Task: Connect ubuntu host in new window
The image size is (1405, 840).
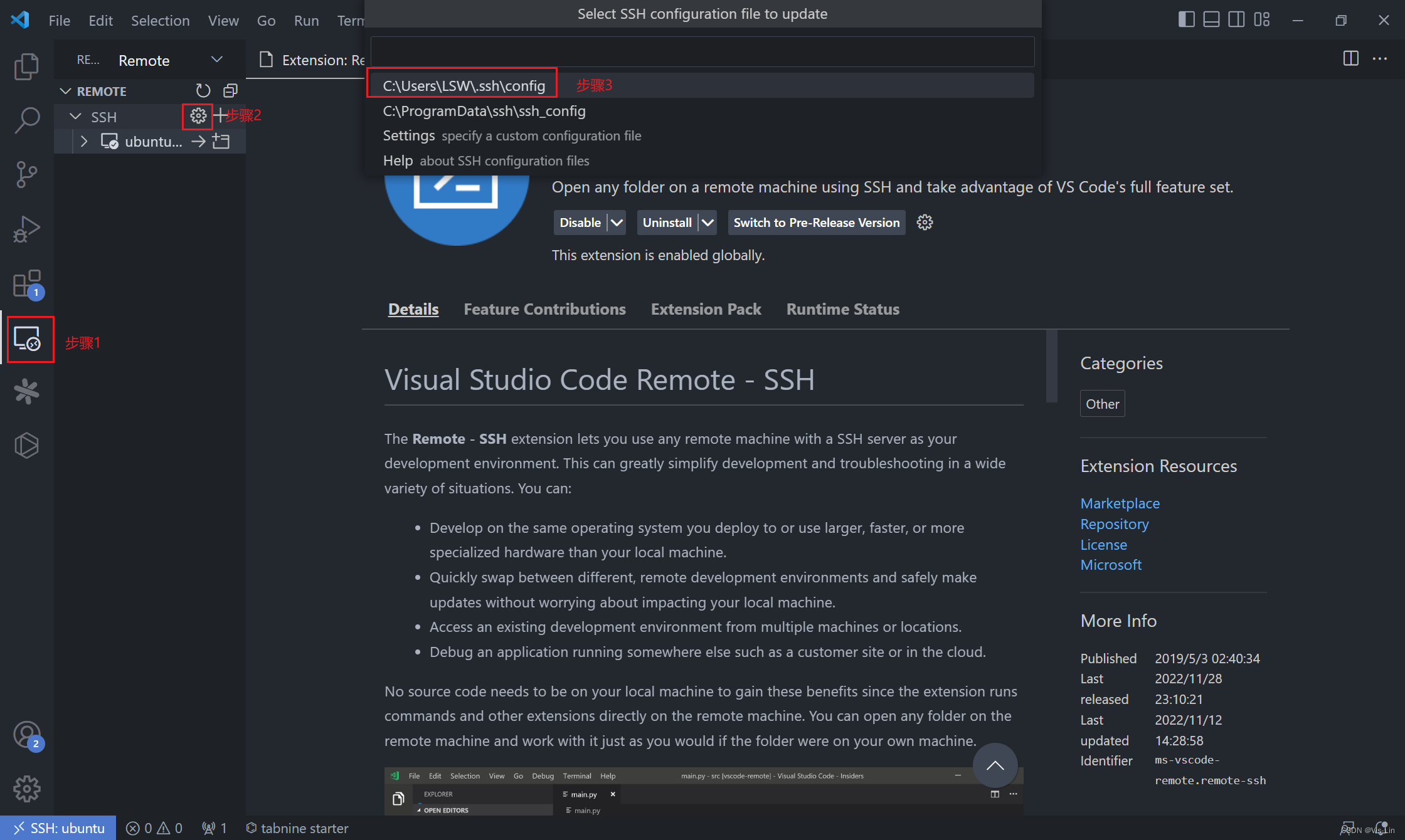Action: [221, 142]
